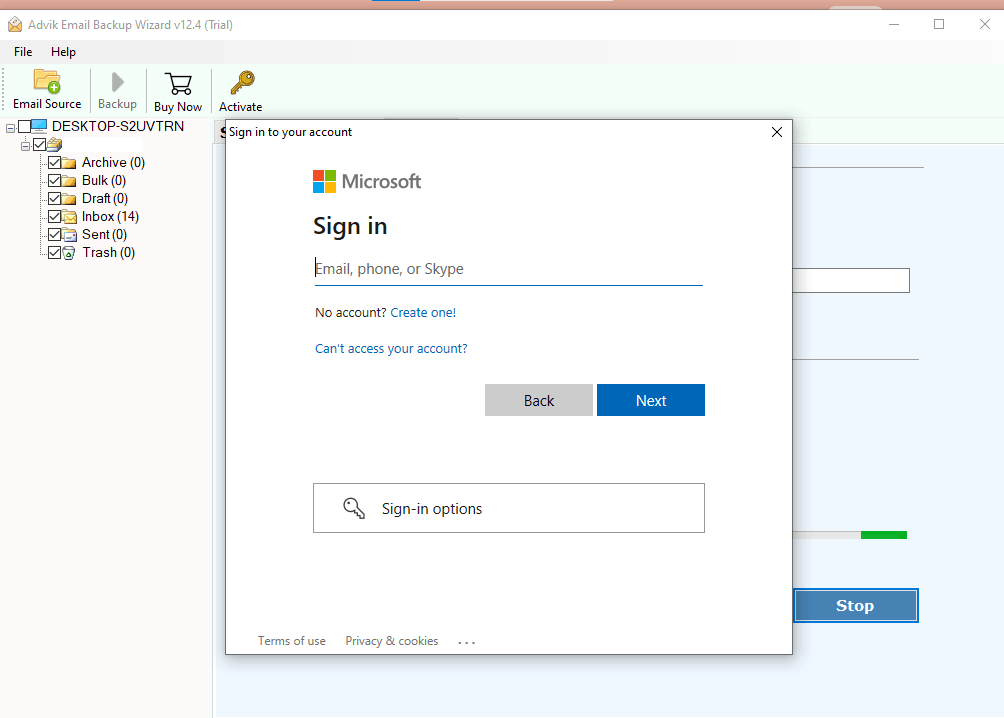Select the Inbox (14) folder label
This screenshot has width=1004, height=718.
tap(110, 216)
